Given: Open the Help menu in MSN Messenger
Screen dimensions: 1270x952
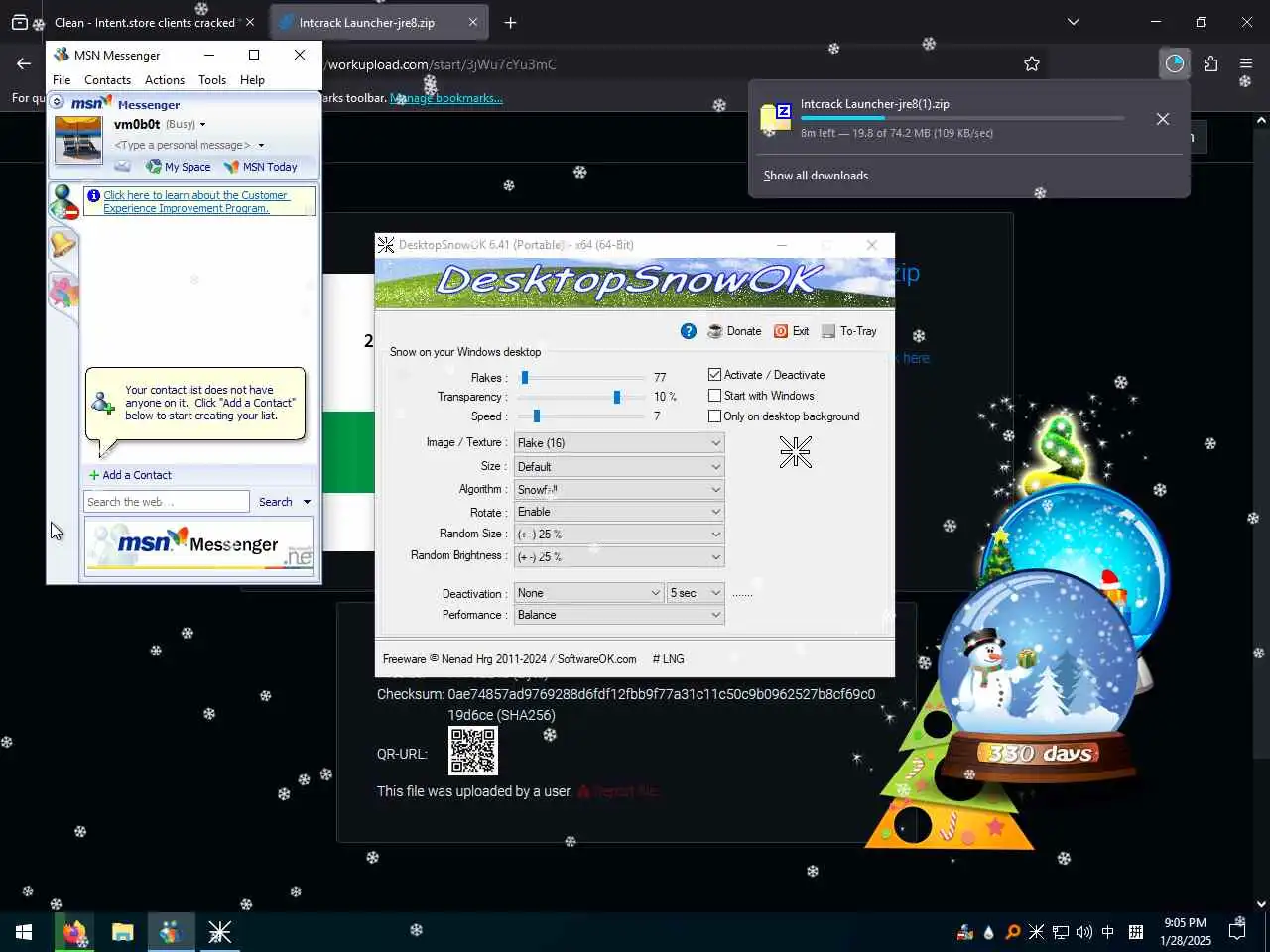Looking at the screenshot, I should pyautogui.click(x=252, y=80).
